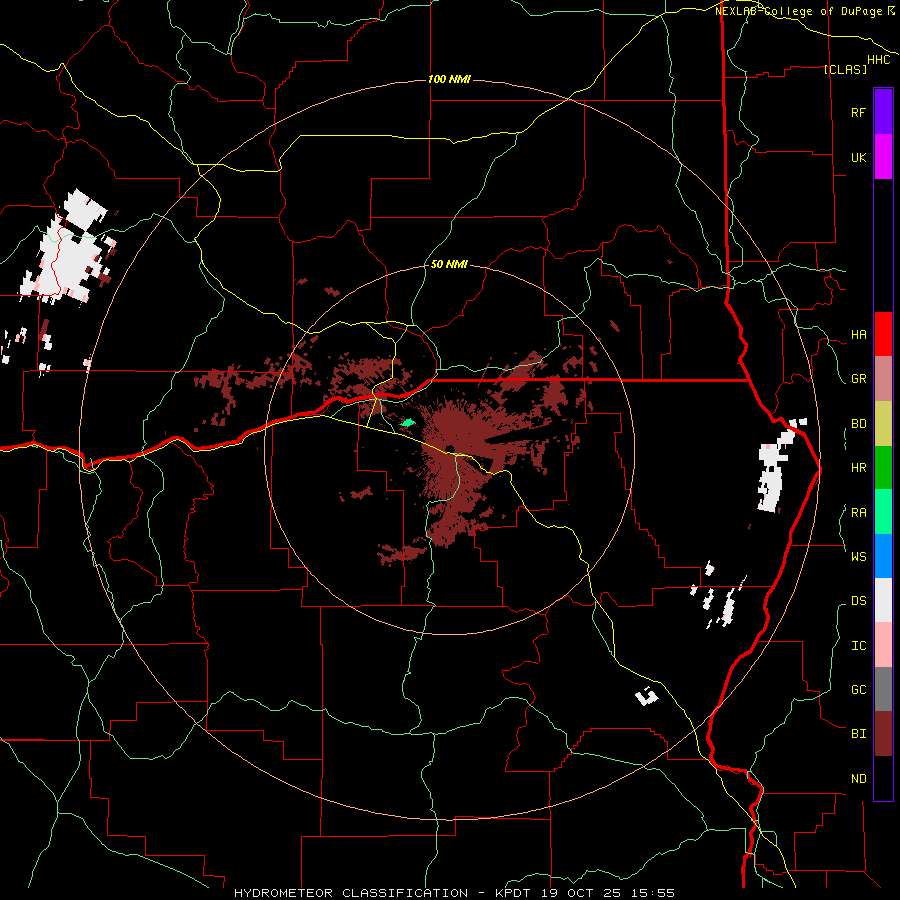
Task: Click the ND black legend swatch
Action: click(883, 778)
